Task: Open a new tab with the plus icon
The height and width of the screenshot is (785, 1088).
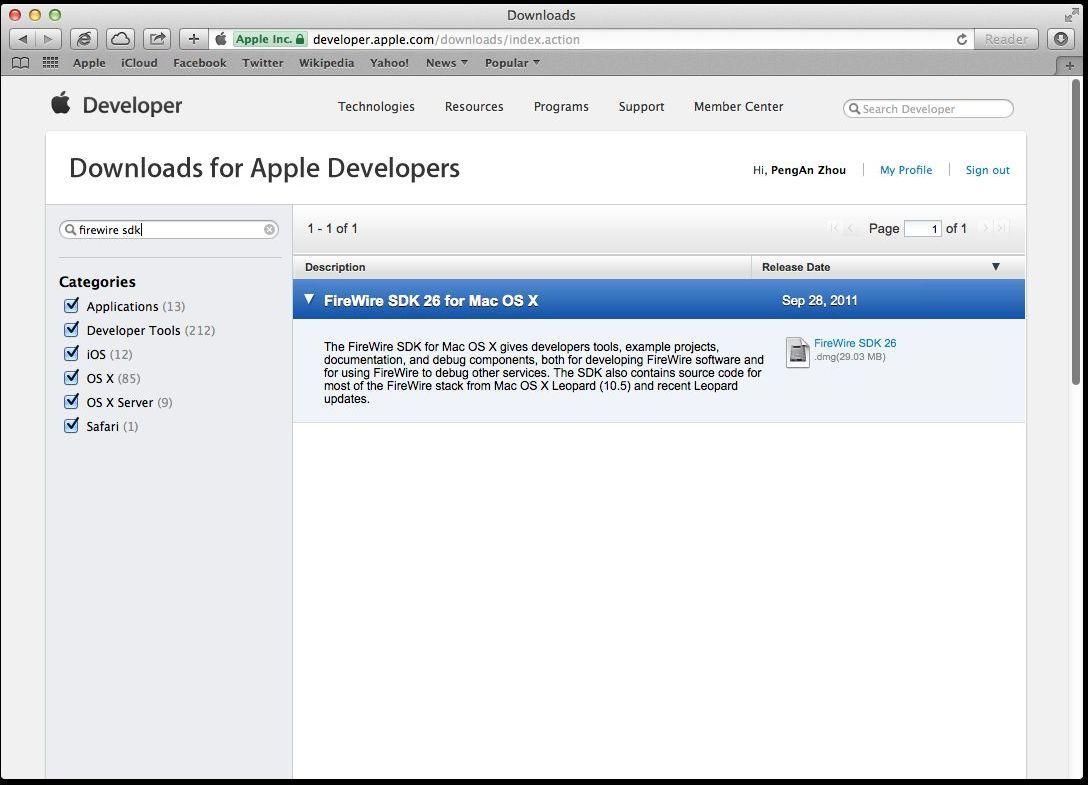Action: point(192,38)
